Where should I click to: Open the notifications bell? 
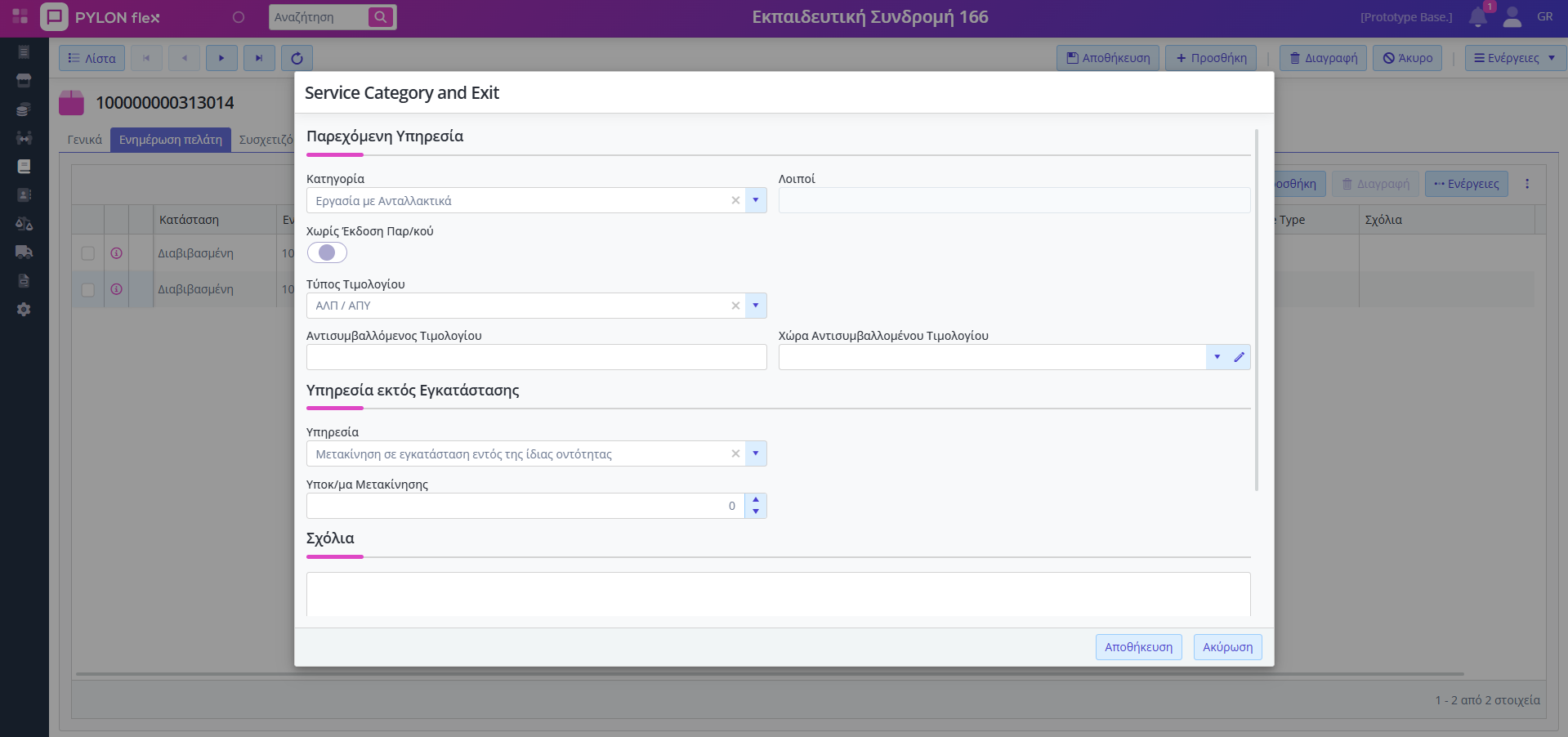[x=1477, y=17]
